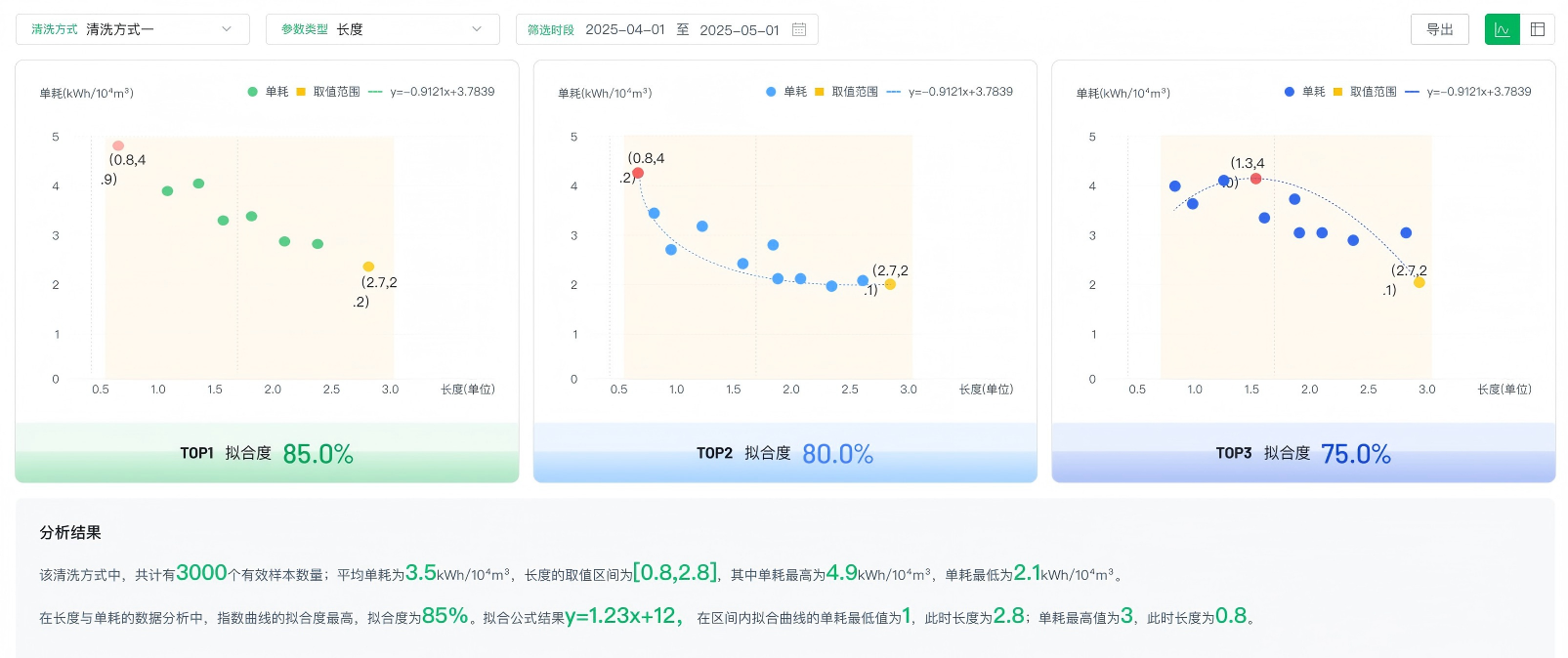Click the 长度(单位) axis label in TOP3 chart
This screenshot has height=658, width=1568.
tap(1504, 390)
